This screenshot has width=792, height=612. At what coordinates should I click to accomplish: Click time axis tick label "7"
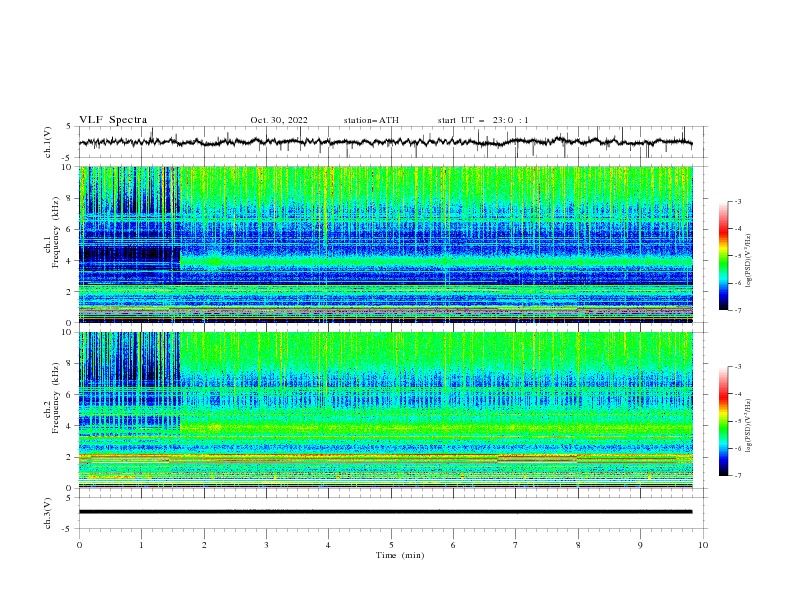point(516,545)
